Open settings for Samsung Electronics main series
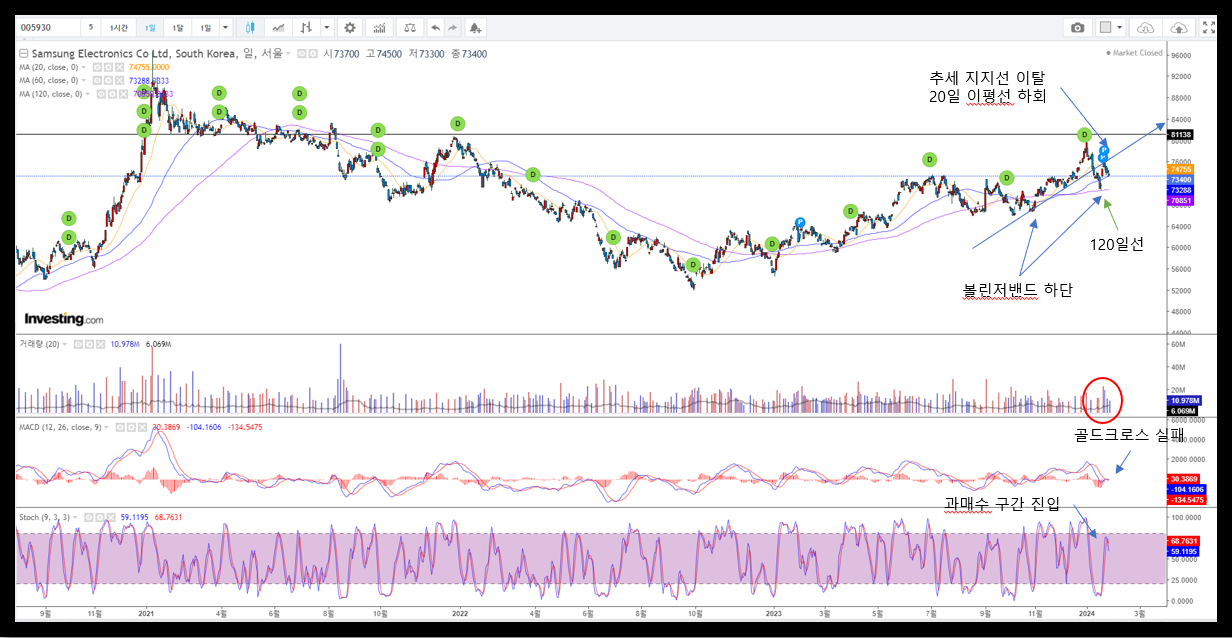The image size is (1232, 638). (x=313, y=54)
